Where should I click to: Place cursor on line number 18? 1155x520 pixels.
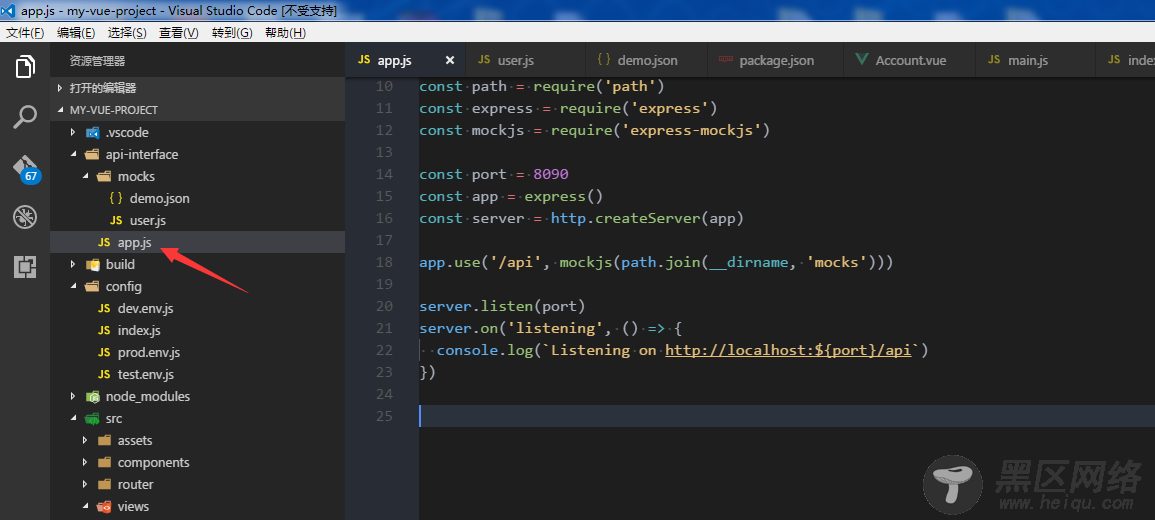[384, 263]
